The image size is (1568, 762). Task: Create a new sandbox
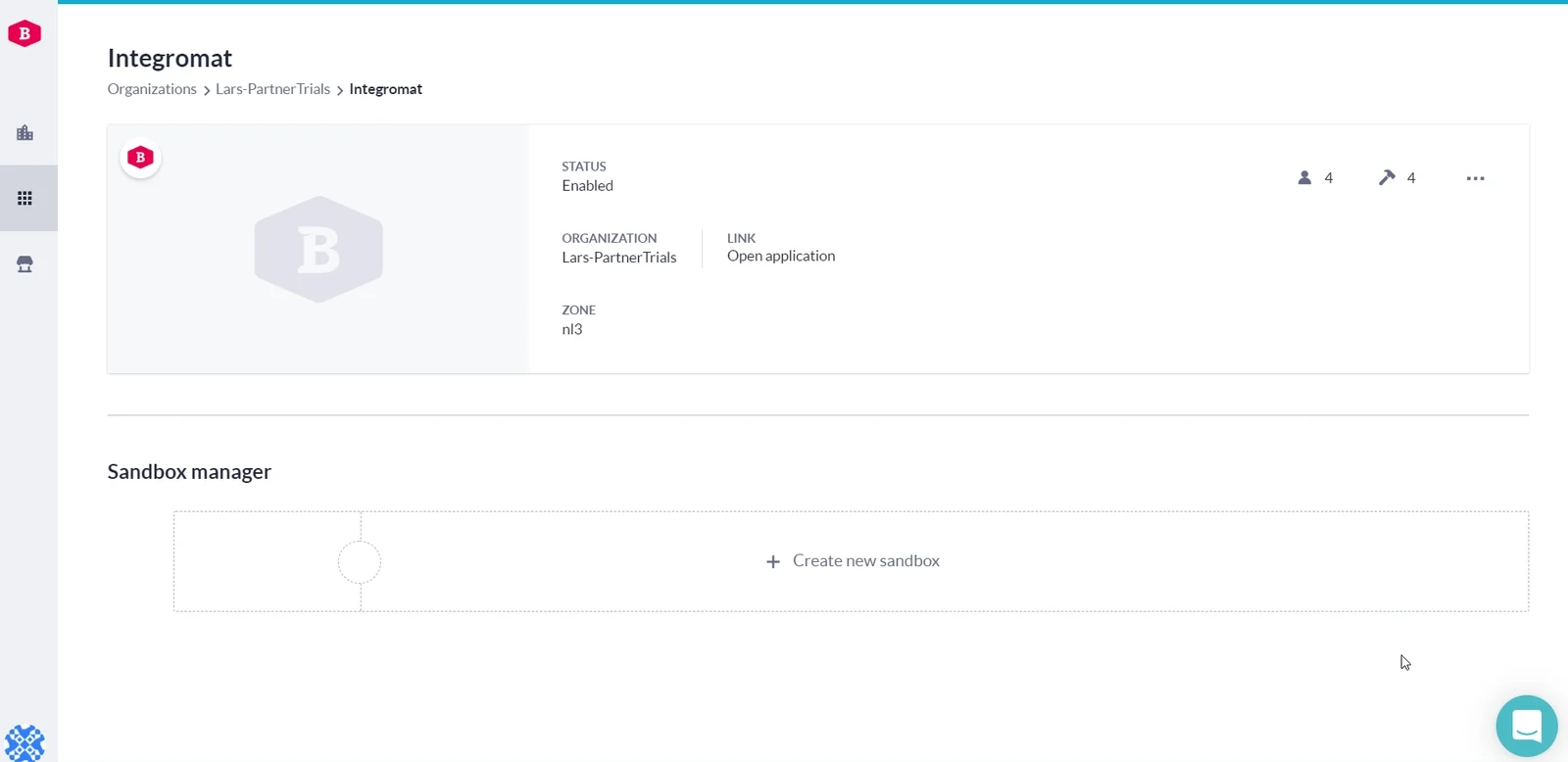(852, 561)
